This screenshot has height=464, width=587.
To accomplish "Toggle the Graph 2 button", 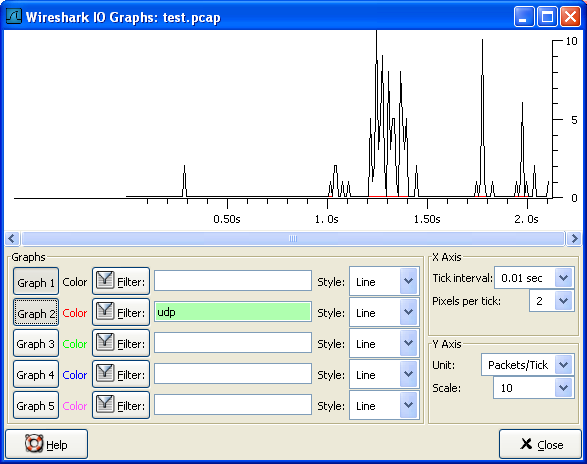I will click(36, 313).
